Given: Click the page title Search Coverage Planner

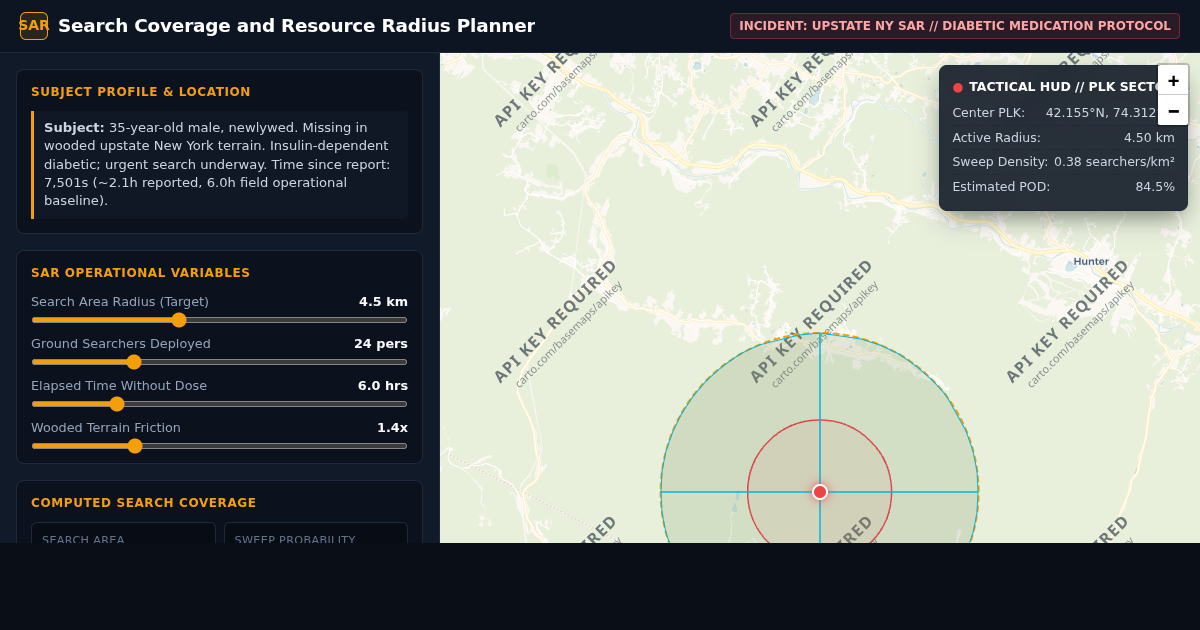Looking at the screenshot, I should (x=296, y=26).
